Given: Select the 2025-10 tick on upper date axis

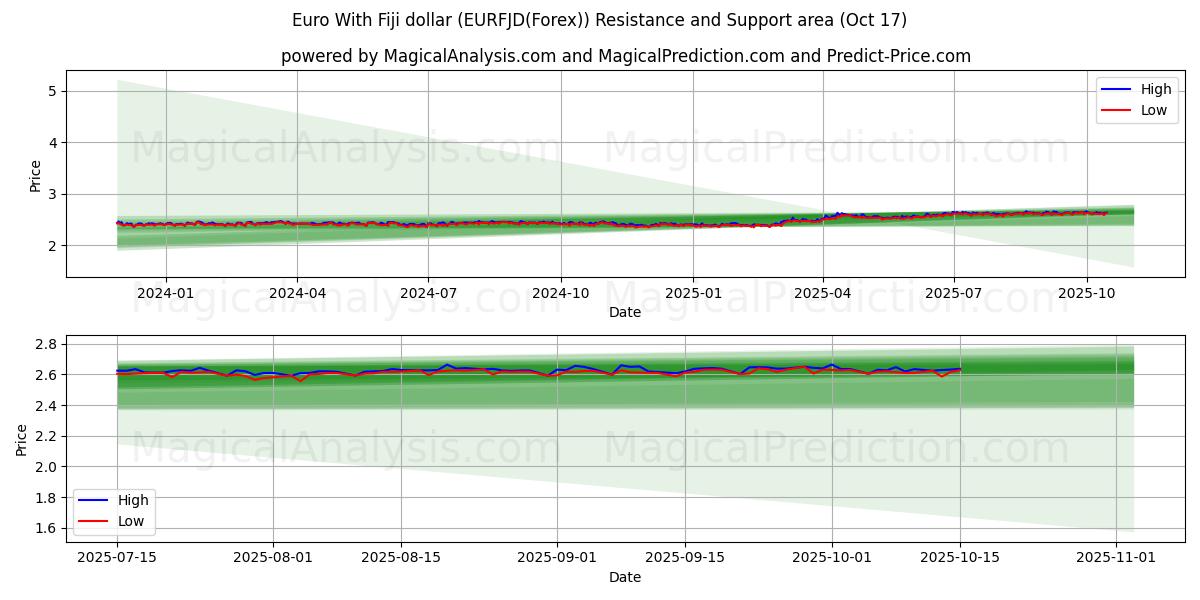Looking at the screenshot, I should coord(1086,293).
